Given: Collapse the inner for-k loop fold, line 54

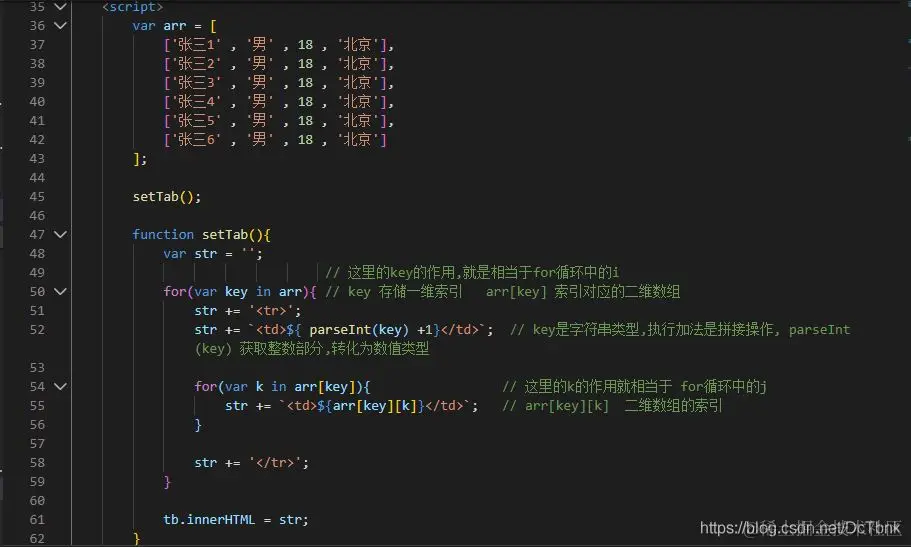Looking at the screenshot, I should (x=60, y=387).
